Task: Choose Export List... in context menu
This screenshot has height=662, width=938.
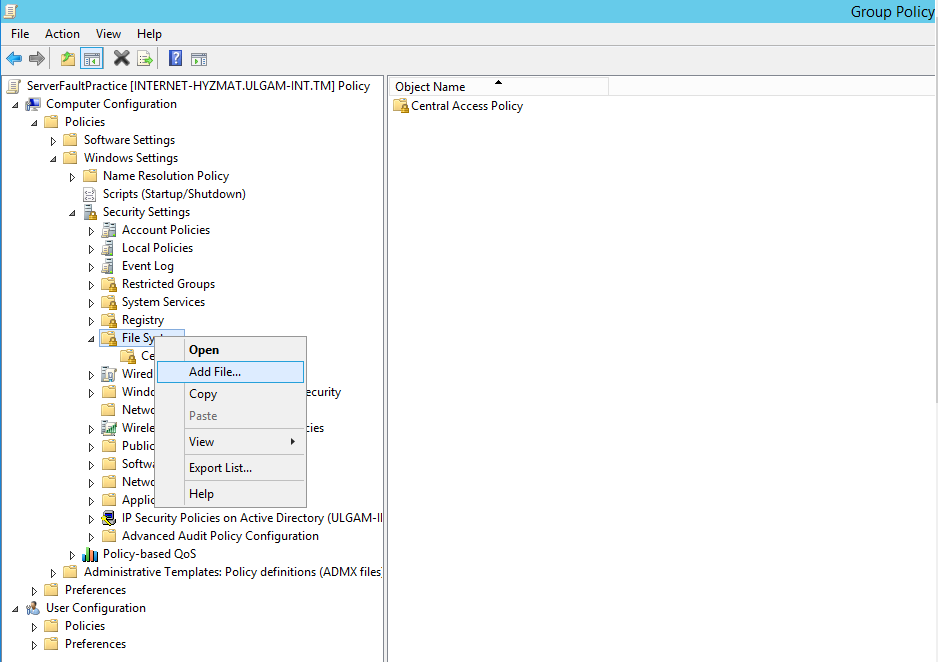Action: [x=230, y=468]
